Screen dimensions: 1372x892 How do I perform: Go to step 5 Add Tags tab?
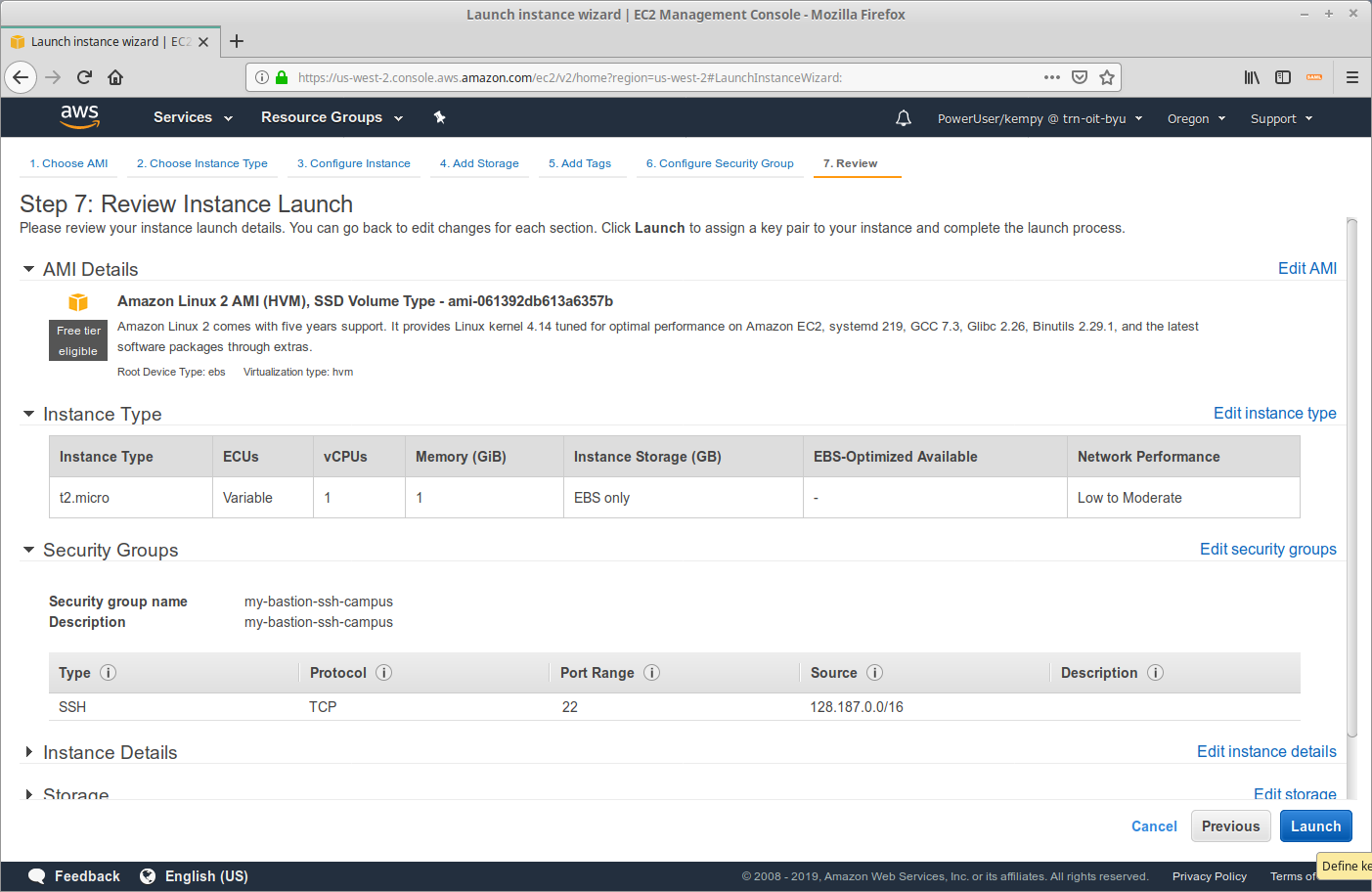tap(580, 163)
